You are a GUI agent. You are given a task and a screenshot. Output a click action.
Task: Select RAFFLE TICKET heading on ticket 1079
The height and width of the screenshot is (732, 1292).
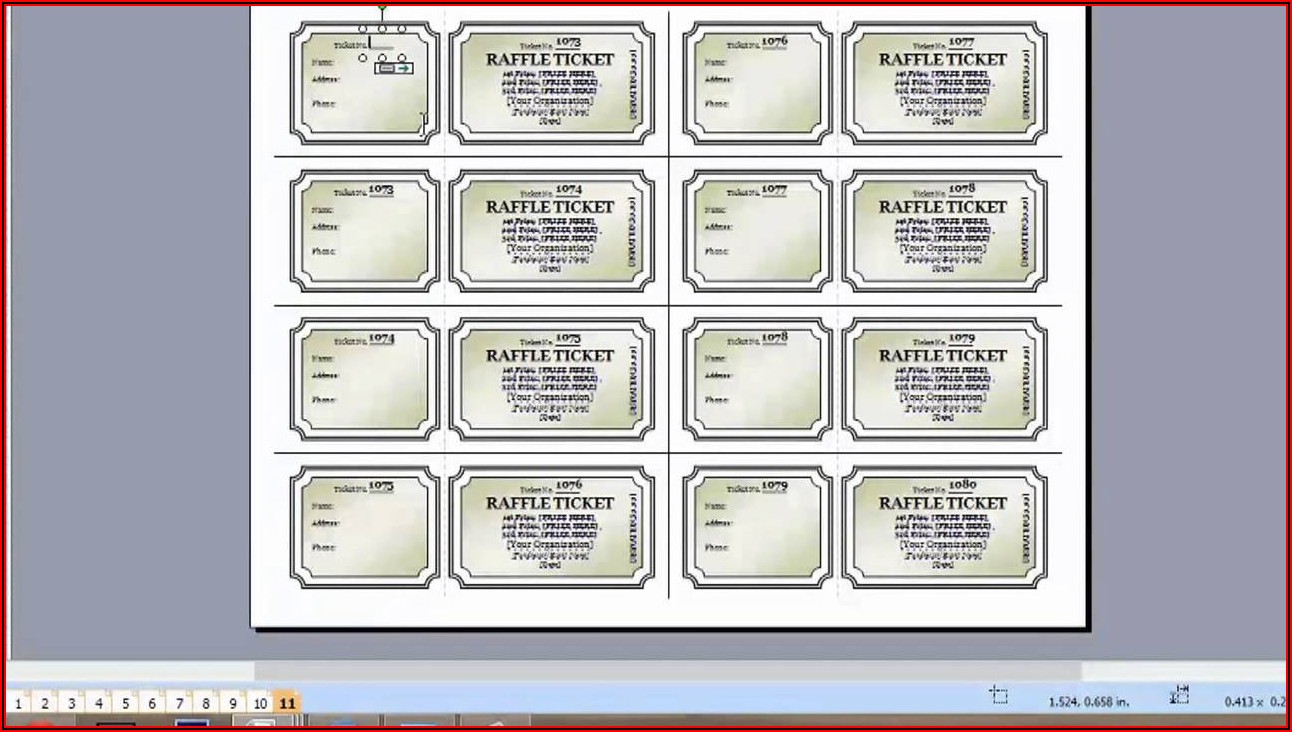[x=943, y=356]
